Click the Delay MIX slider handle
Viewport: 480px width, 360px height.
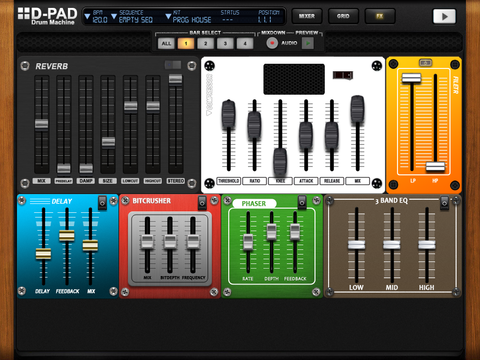coord(90,245)
